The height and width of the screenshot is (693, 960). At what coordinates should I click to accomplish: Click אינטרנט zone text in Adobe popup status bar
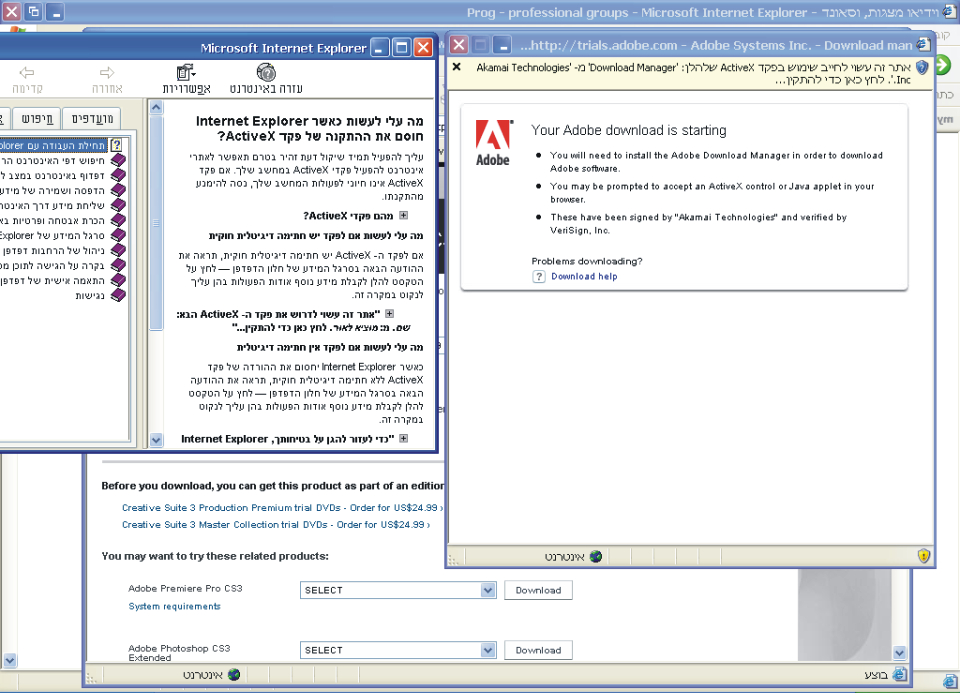564,556
